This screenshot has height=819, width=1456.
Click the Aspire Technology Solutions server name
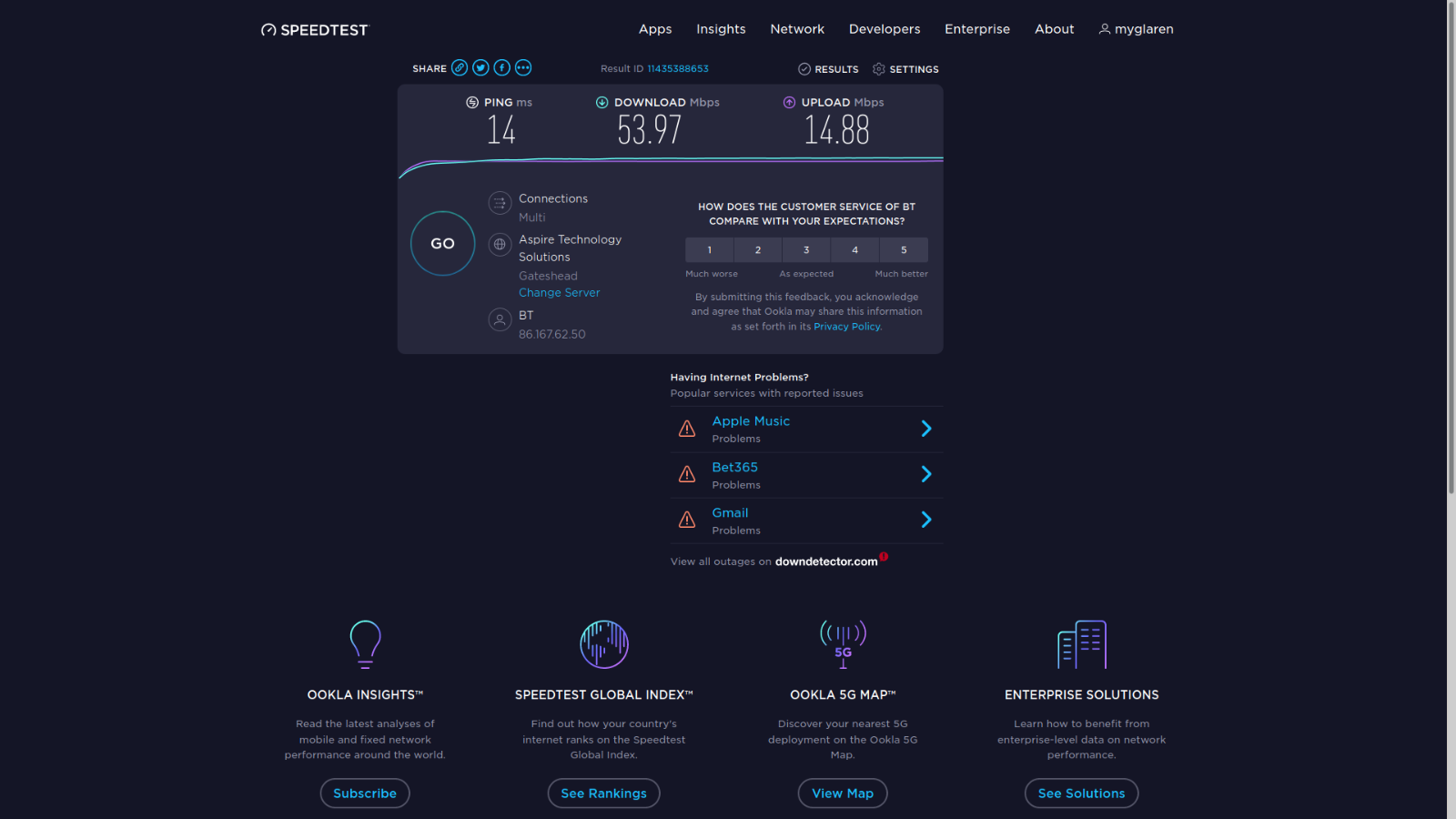coord(571,248)
